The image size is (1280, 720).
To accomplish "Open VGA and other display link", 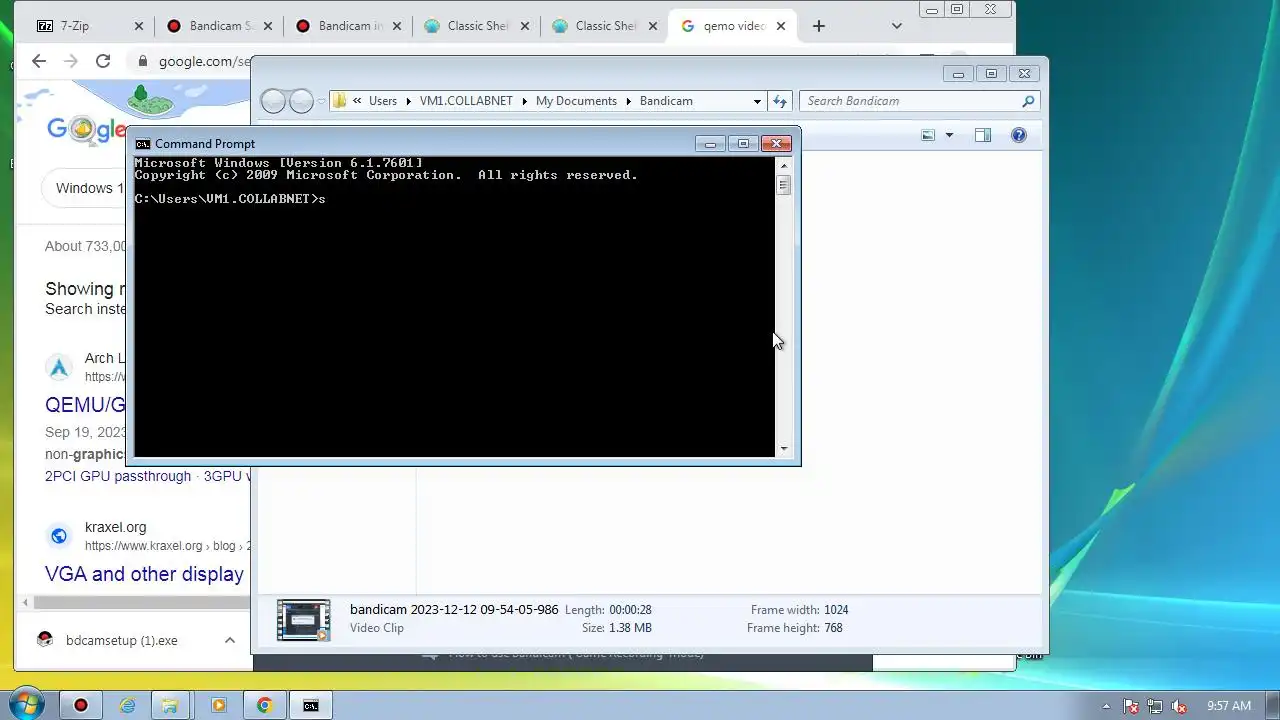I will click(144, 574).
